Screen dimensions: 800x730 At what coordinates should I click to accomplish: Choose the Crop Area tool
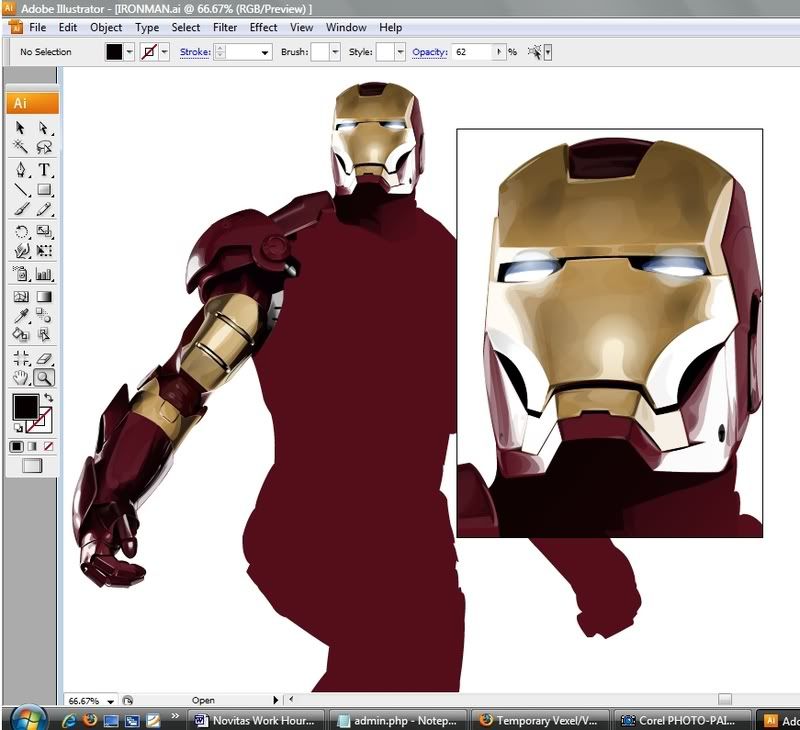[20, 358]
